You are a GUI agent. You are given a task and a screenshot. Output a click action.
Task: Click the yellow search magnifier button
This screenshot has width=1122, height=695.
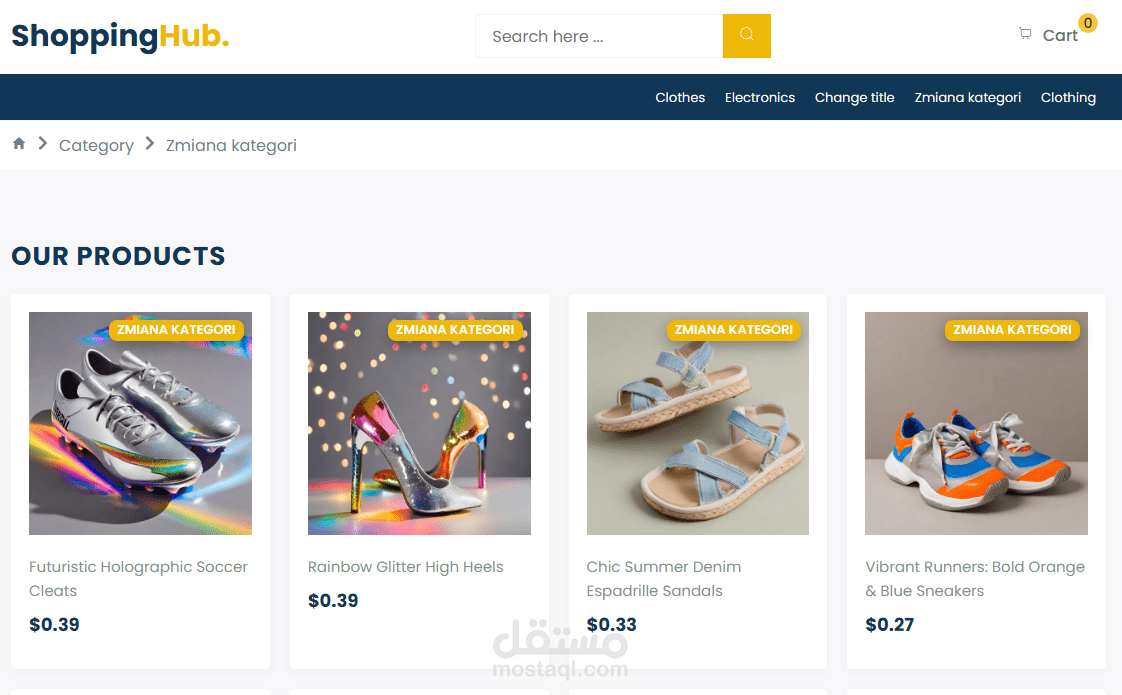746,36
